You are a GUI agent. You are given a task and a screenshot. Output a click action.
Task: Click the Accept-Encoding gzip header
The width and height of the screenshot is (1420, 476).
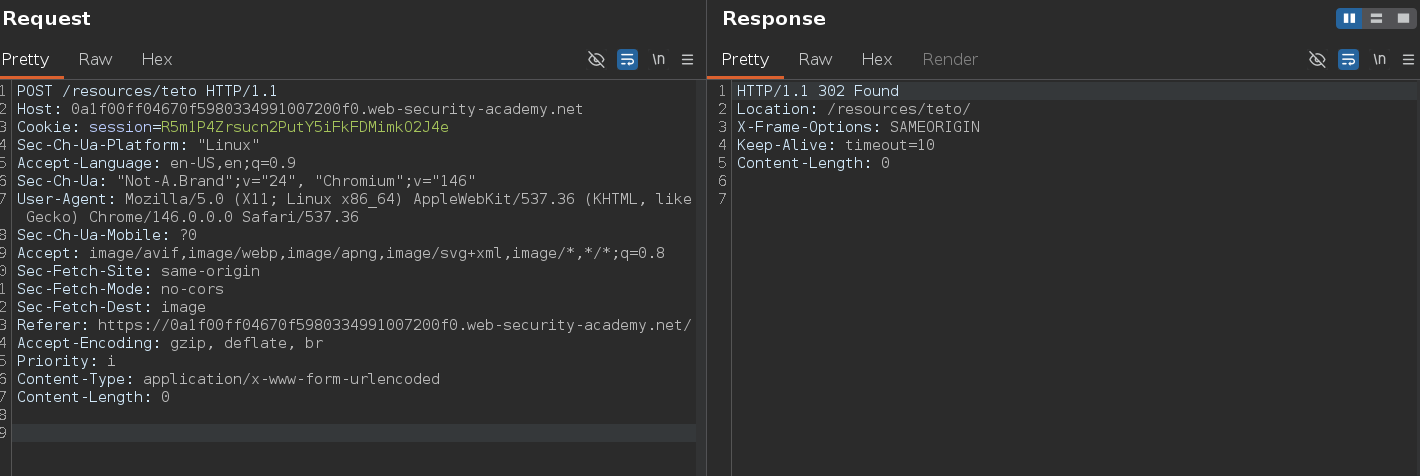click(x=170, y=343)
